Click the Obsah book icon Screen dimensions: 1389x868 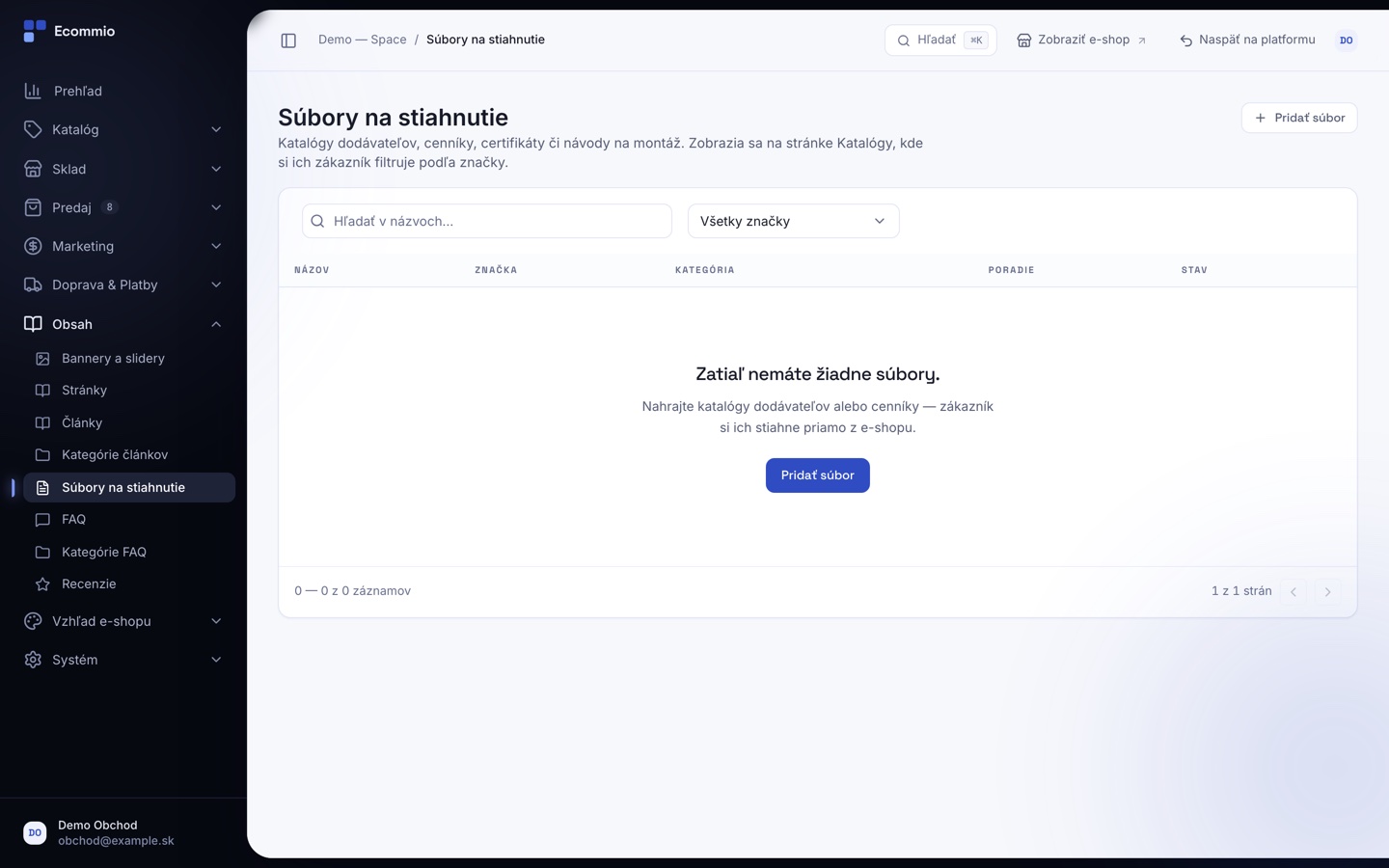(33, 324)
